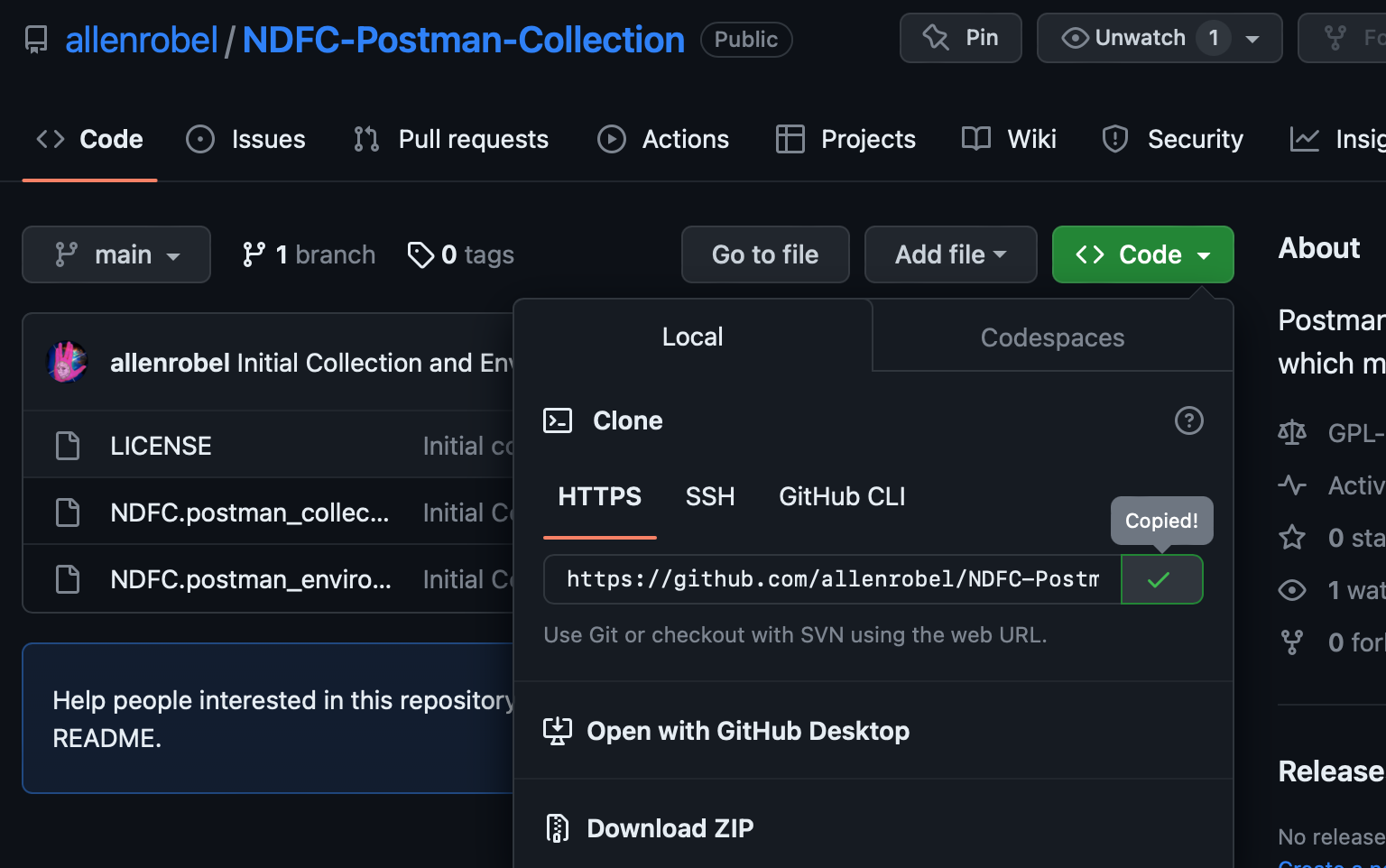The height and width of the screenshot is (868, 1386).
Task: Open the Insights tab
Action: click(1337, 139)
